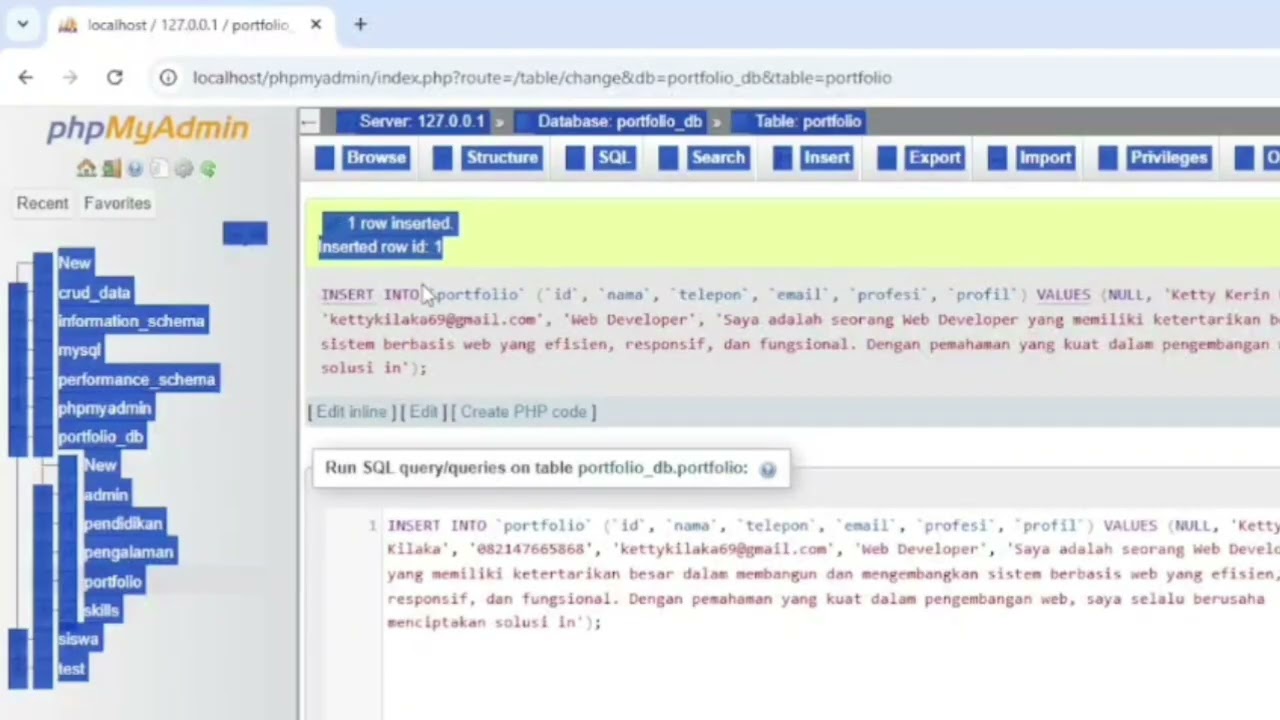The height and width of the screenshot is (720, 1280).
Task: Expand the siswa database node
Action: coord(19,640)
